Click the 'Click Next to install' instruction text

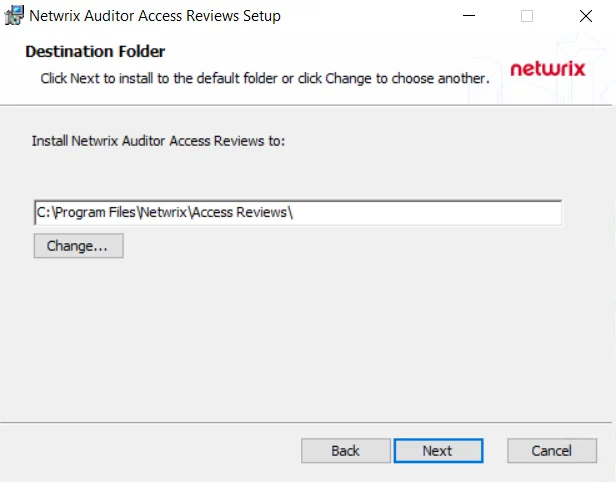pos(265,79)
